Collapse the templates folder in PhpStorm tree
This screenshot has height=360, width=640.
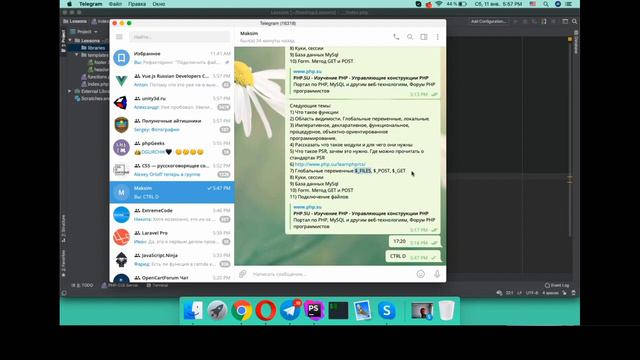point(76,55)
